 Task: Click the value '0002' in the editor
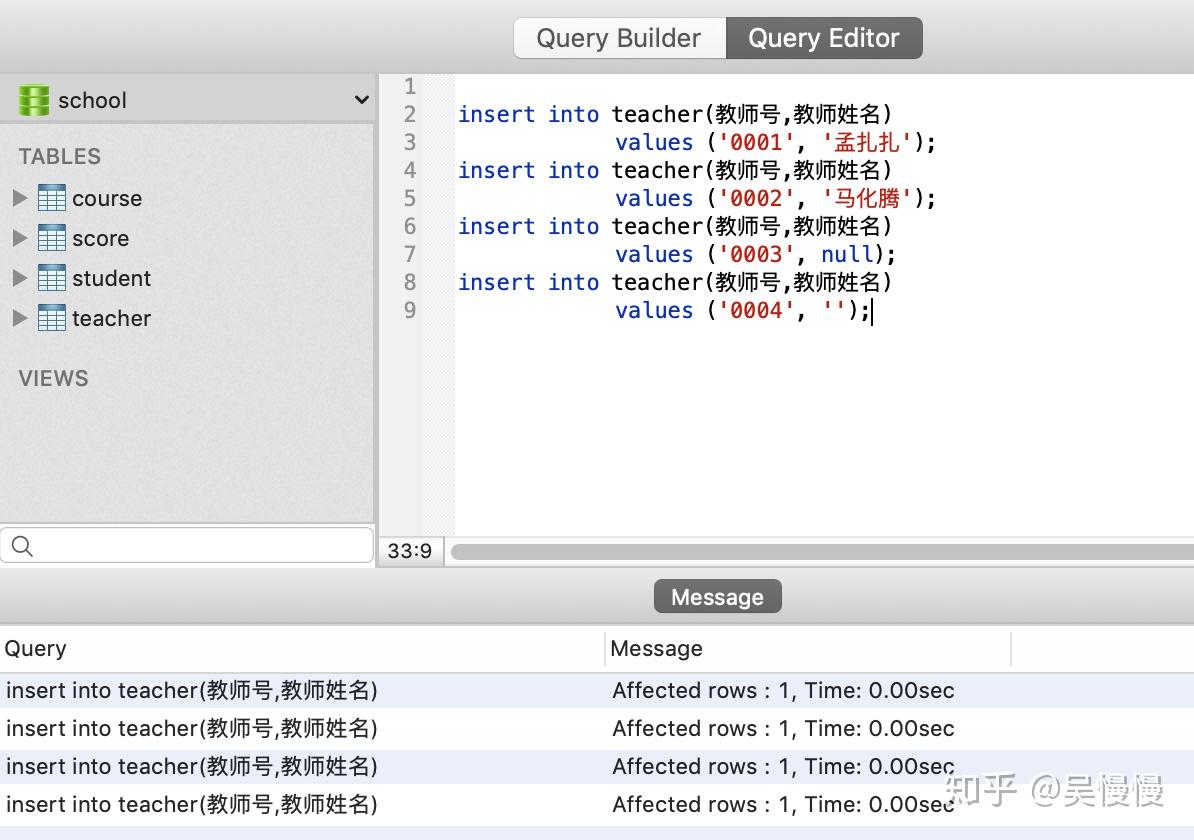point(757,199)
